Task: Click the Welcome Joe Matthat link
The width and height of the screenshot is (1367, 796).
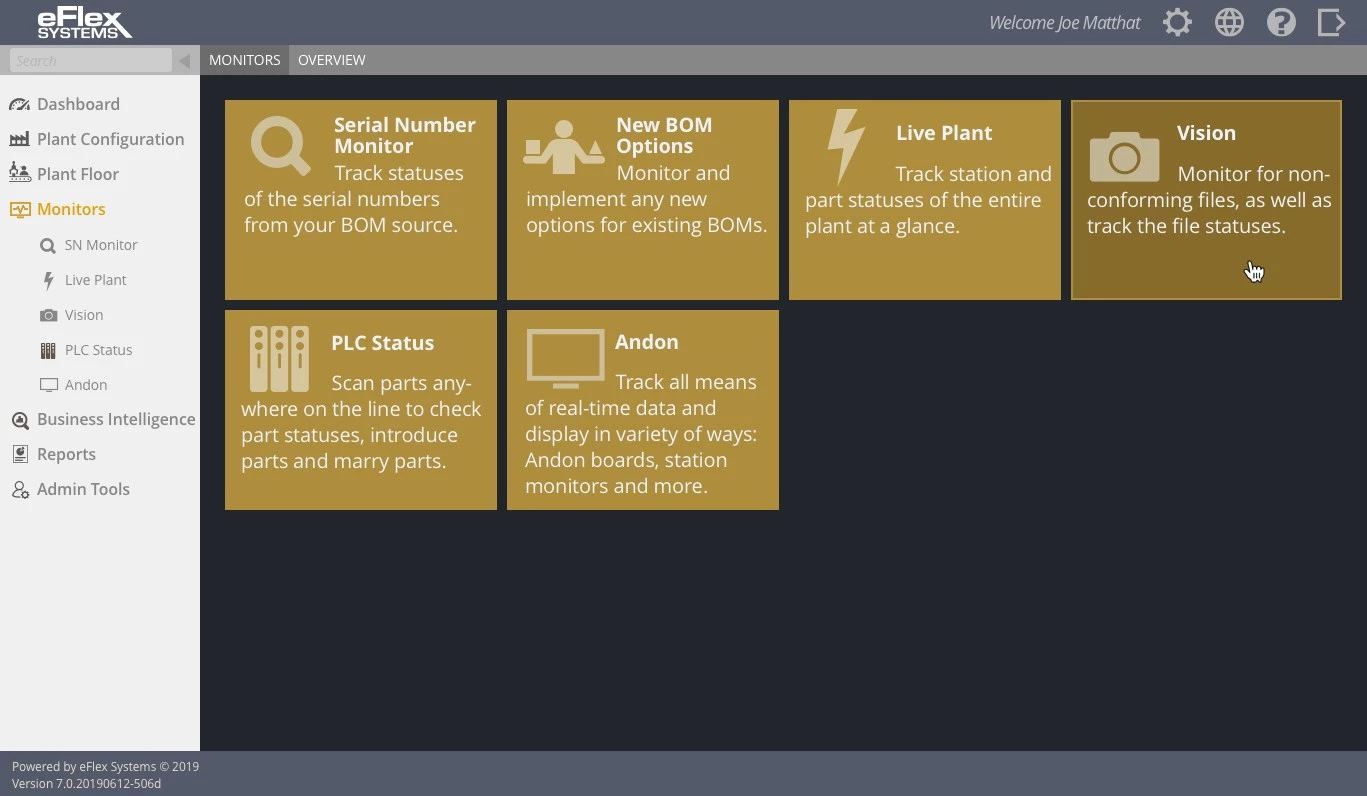Action: pos(1063,21)
